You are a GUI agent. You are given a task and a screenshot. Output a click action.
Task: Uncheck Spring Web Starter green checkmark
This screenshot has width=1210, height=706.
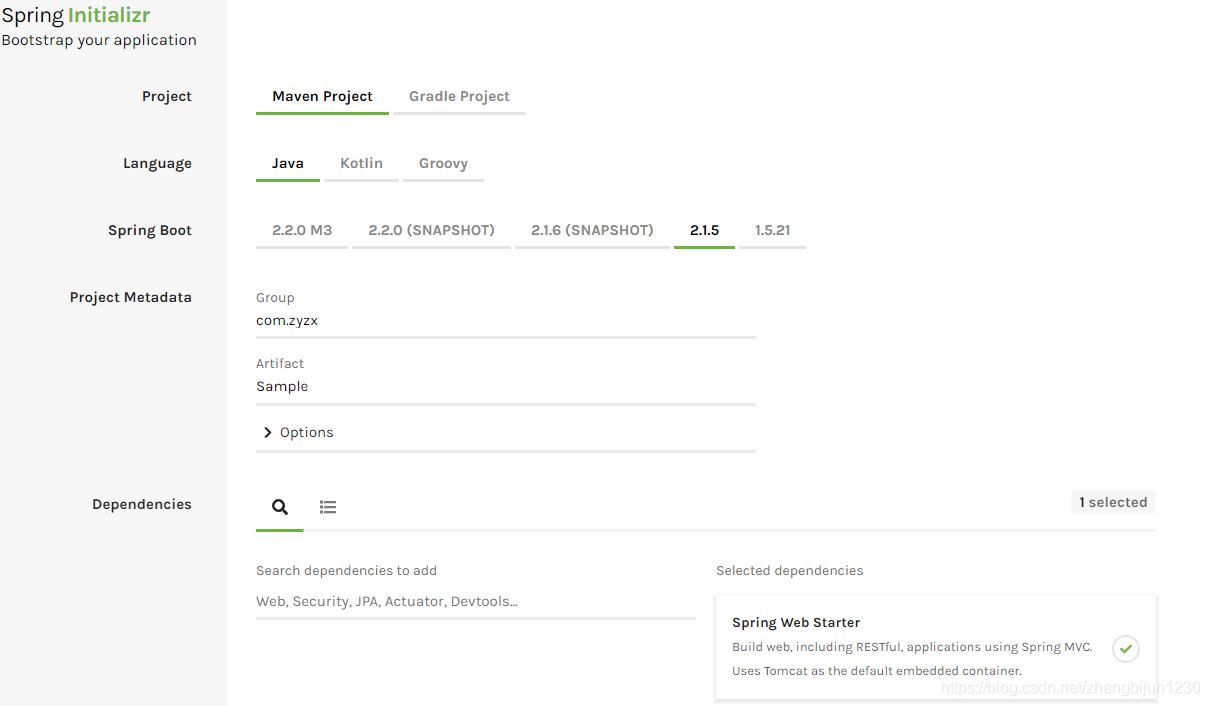pos(1126,648)
